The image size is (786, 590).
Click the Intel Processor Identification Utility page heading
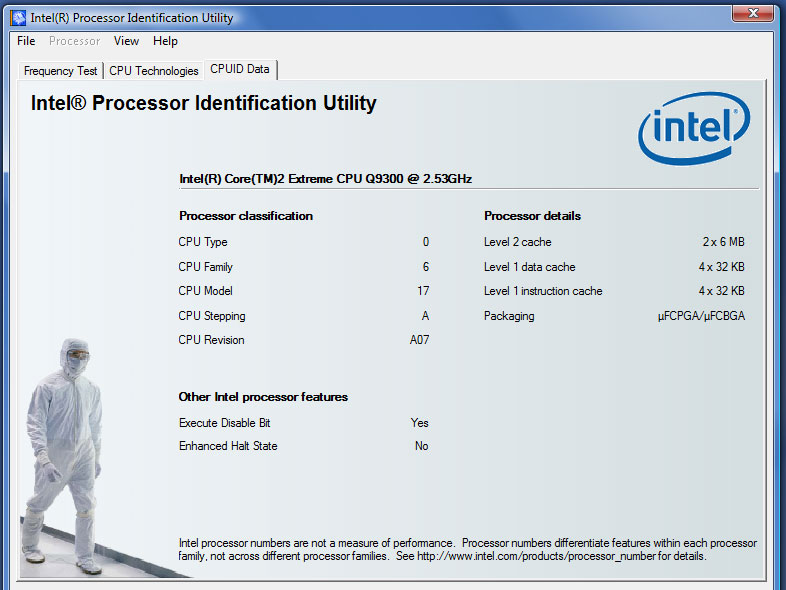204,103
